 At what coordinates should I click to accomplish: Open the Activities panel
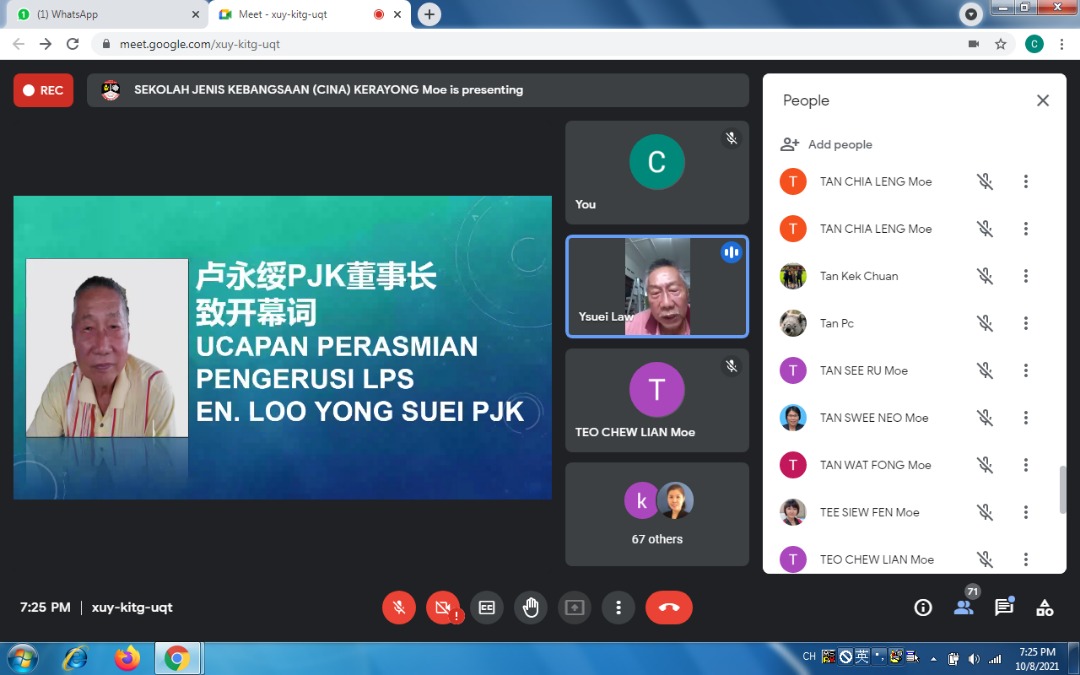(x=1044, y=607)
